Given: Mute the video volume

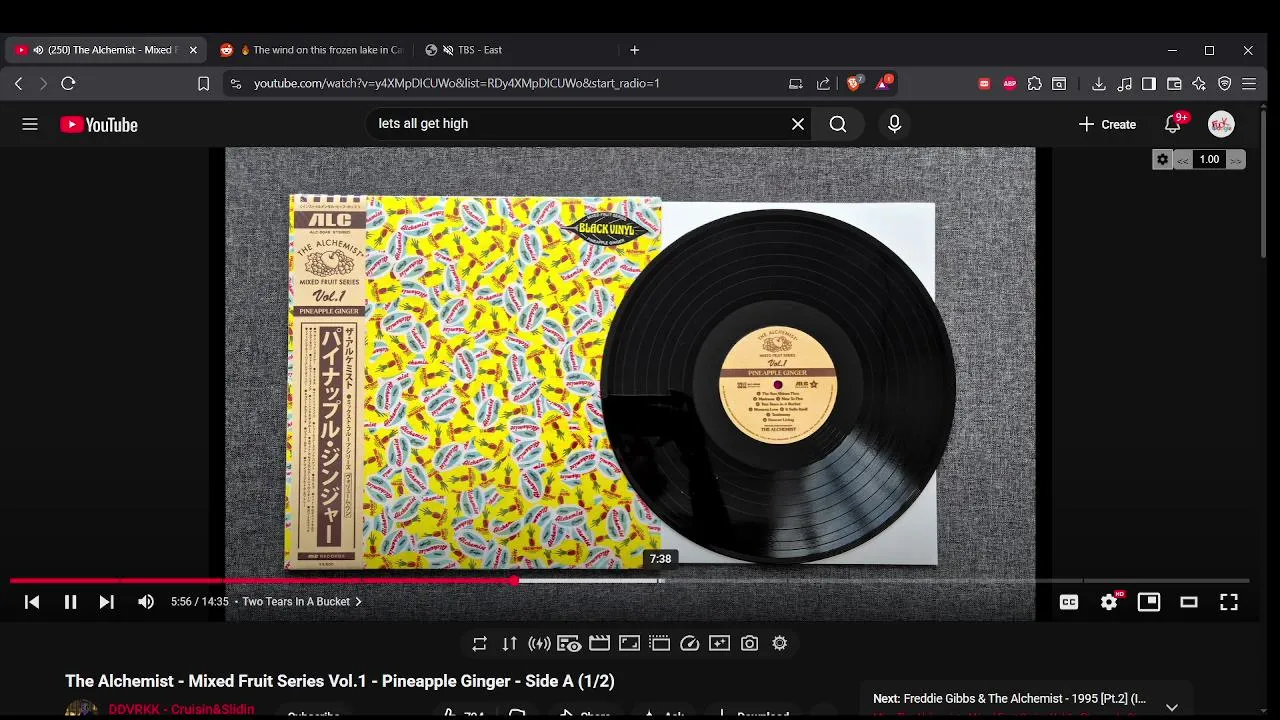Looking at the screenshot, I should (146, 602).
